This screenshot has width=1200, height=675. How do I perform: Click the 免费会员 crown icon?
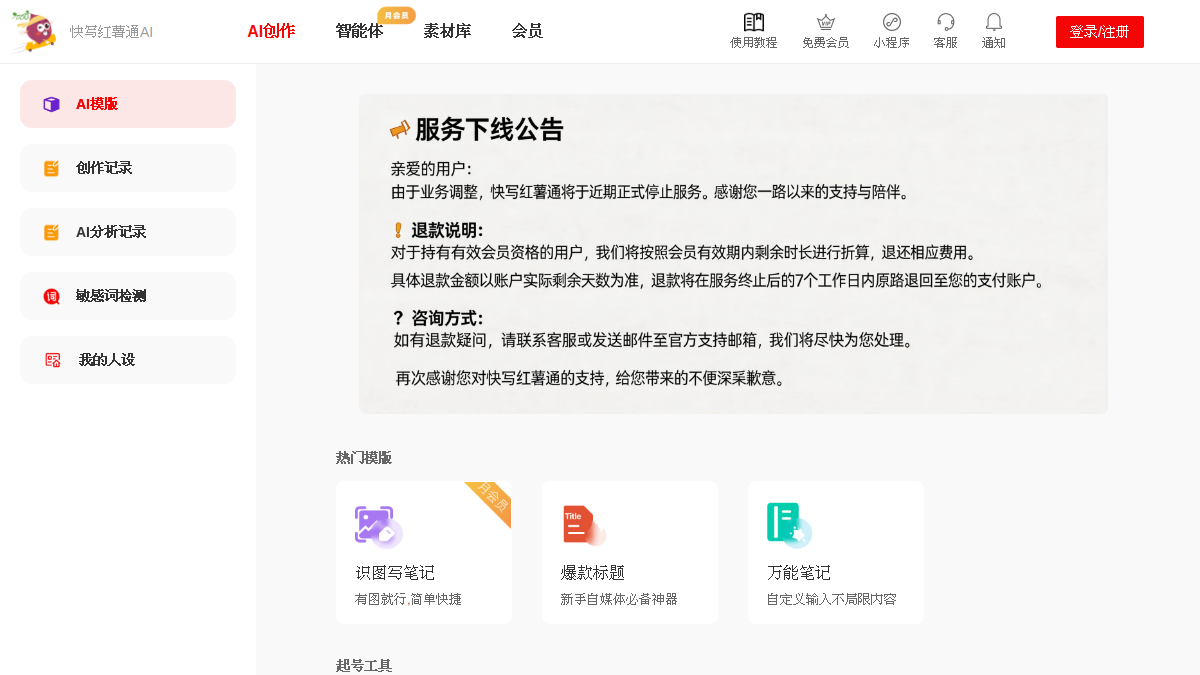(x=825, y=22)
